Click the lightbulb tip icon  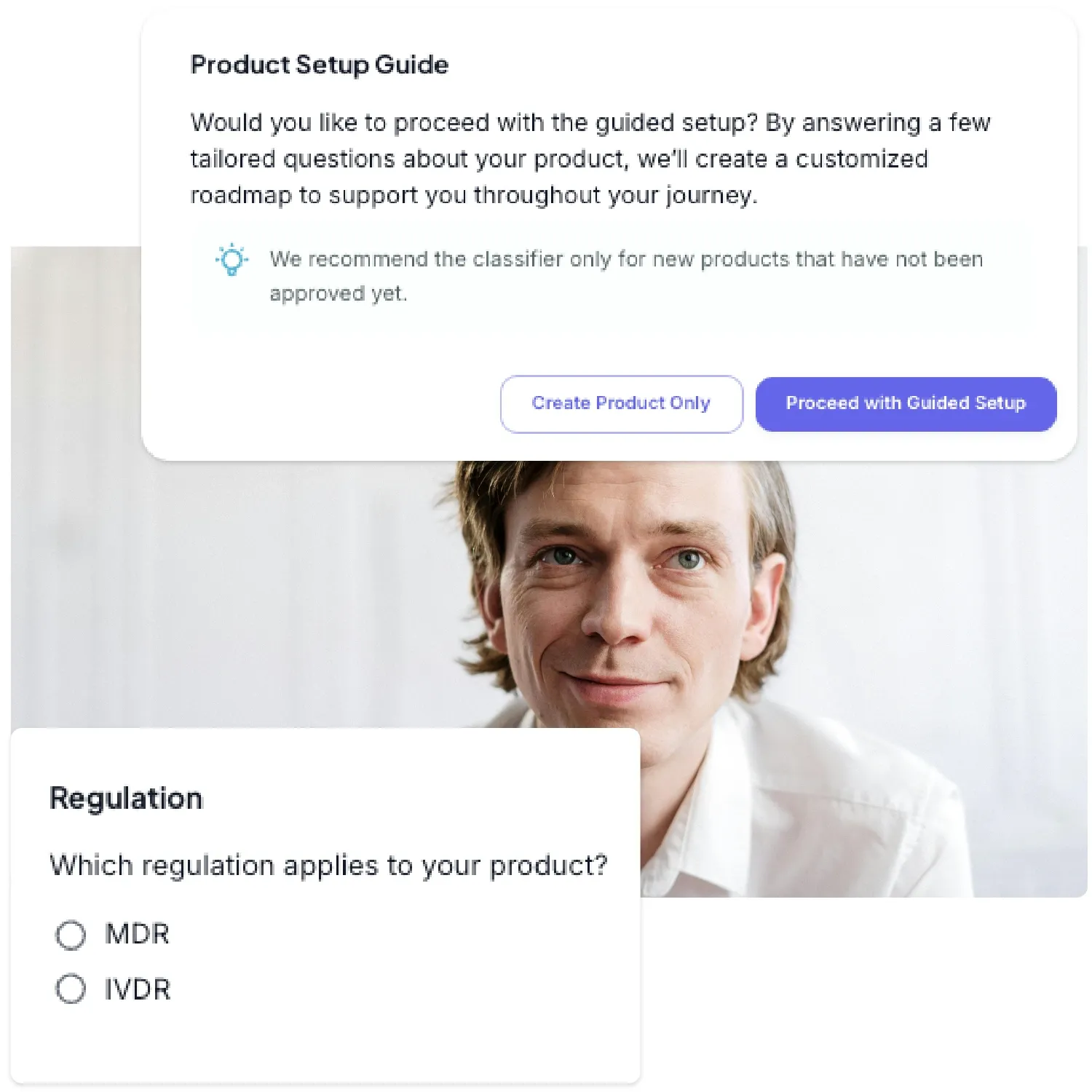pyautogui.click(x=232, y=259)
